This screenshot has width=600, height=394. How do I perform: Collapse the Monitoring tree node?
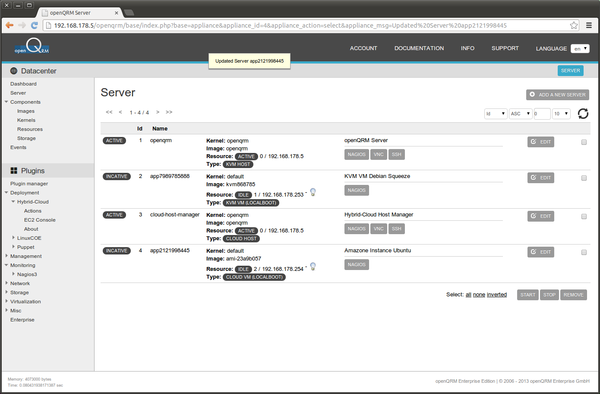click(7, 265)
